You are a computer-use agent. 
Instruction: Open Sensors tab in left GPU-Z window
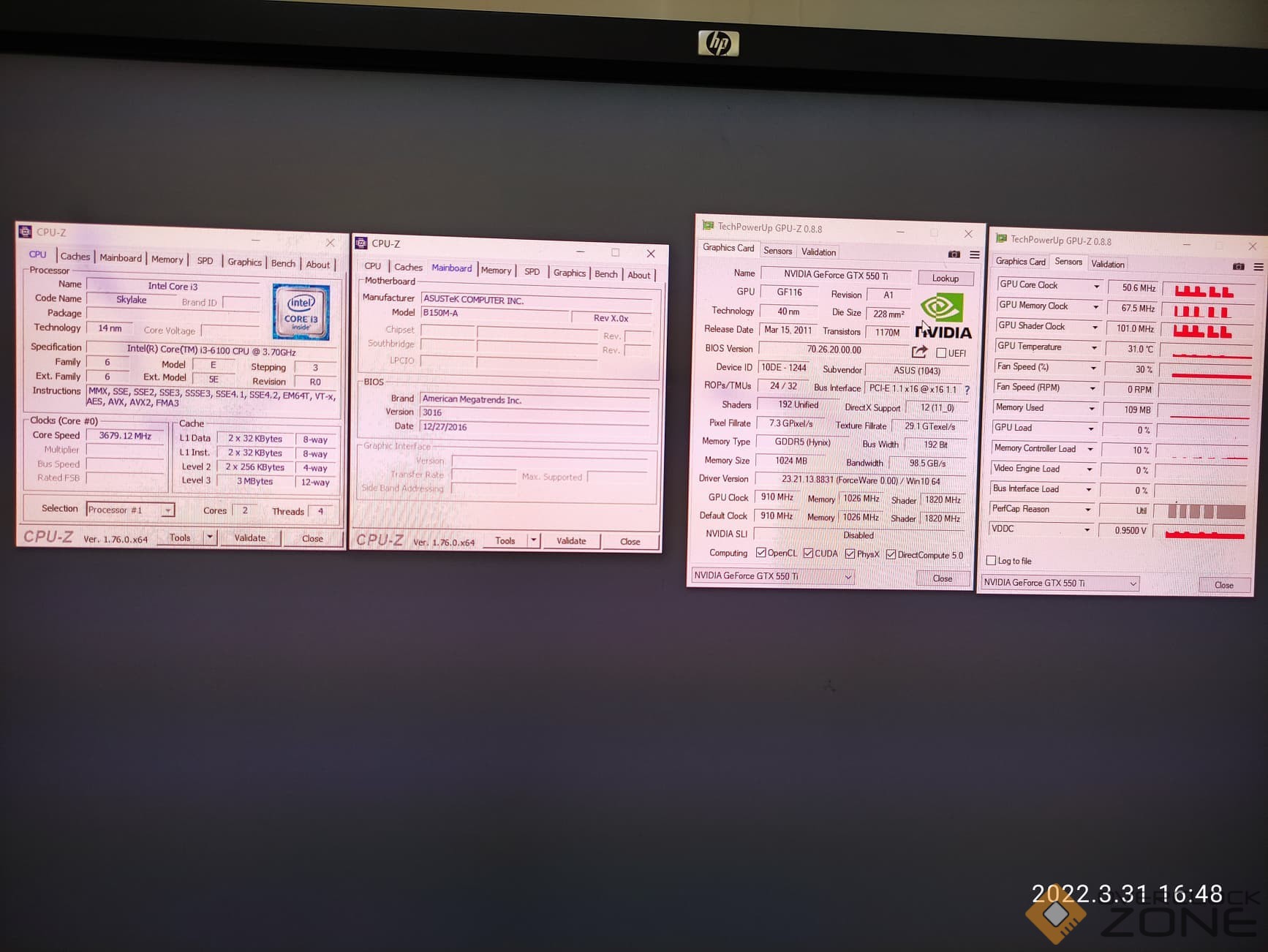[x=777, y=251]
